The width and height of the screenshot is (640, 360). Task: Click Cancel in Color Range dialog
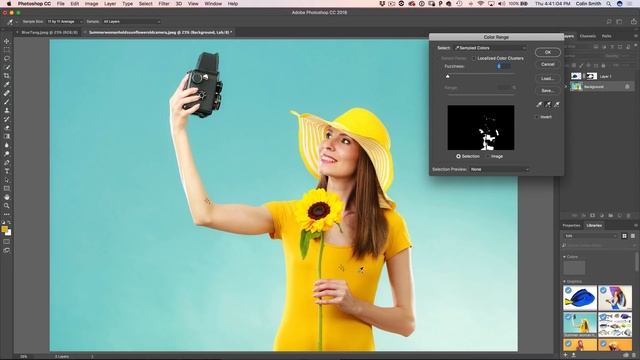548,64
